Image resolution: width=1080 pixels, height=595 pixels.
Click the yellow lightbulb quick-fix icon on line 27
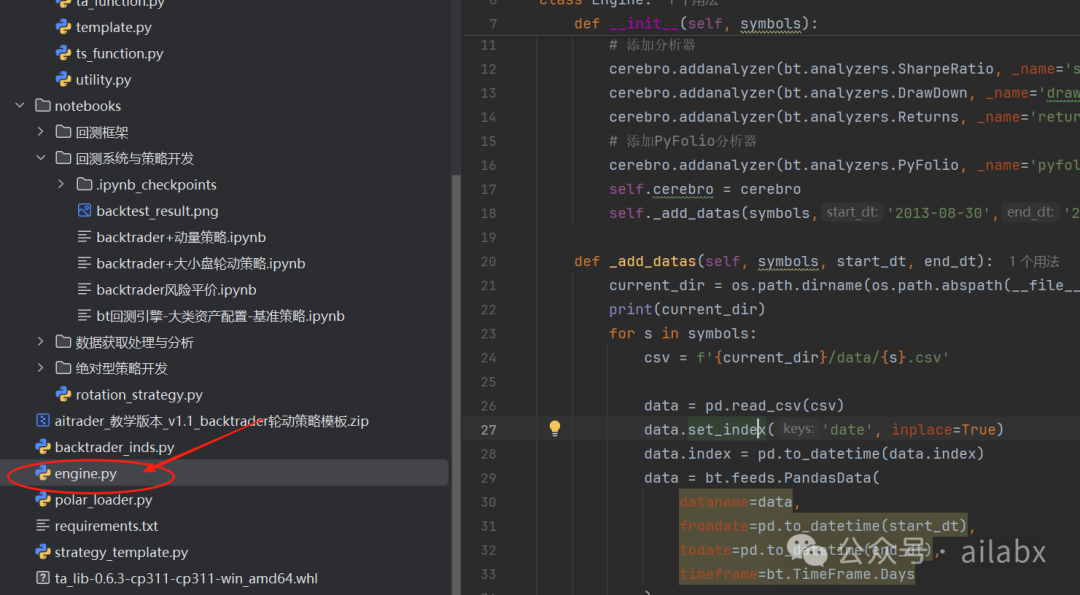(x=554, y=428)
